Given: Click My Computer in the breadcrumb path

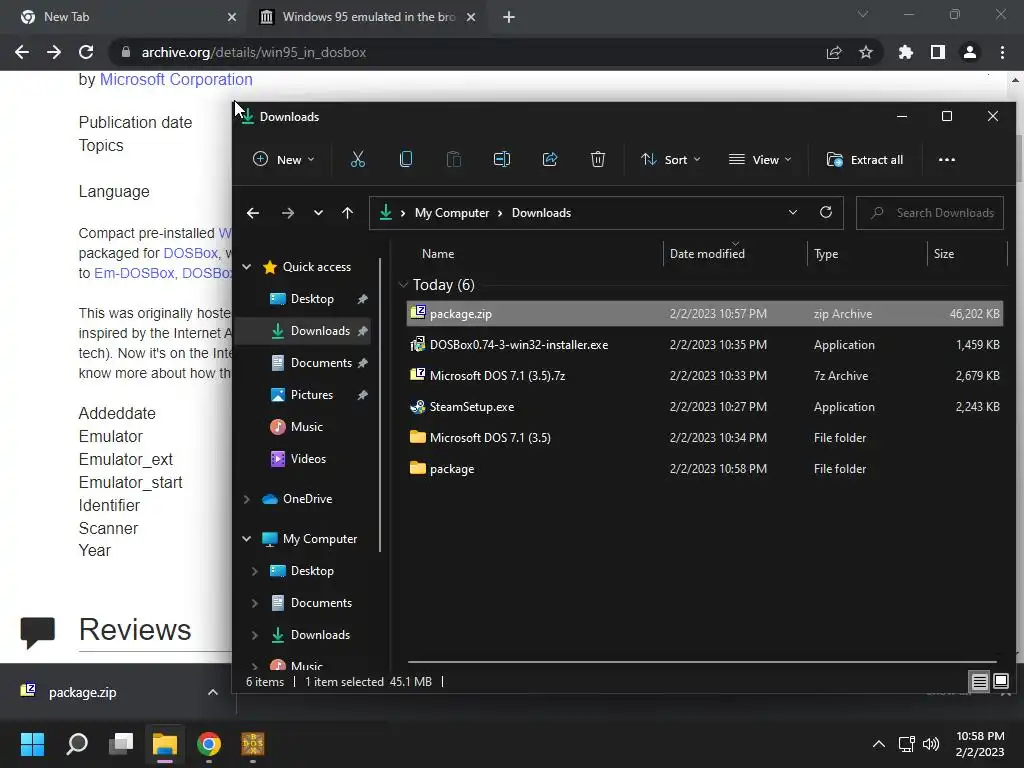Looking at the screenshot, I should (451, 213).
